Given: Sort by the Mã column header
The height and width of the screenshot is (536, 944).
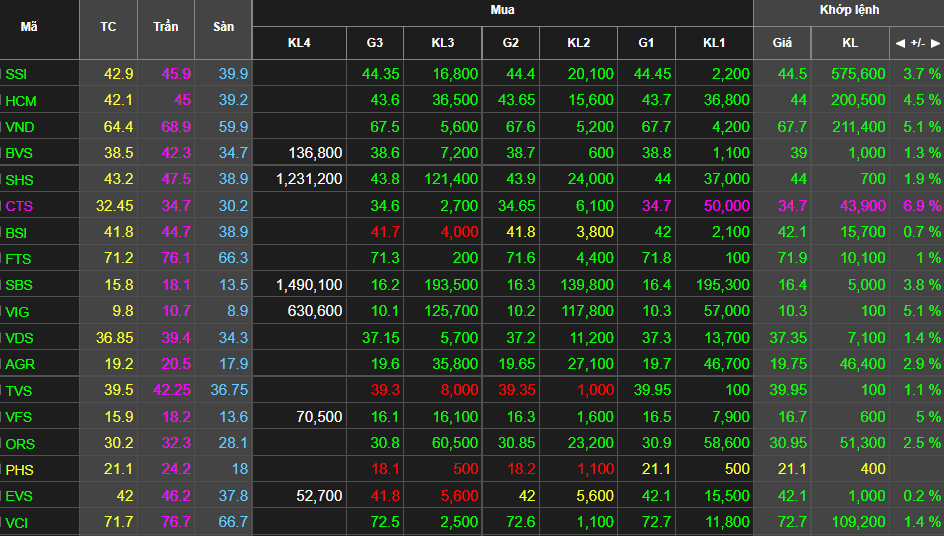Looking at the screenshot, I should 29,27.
